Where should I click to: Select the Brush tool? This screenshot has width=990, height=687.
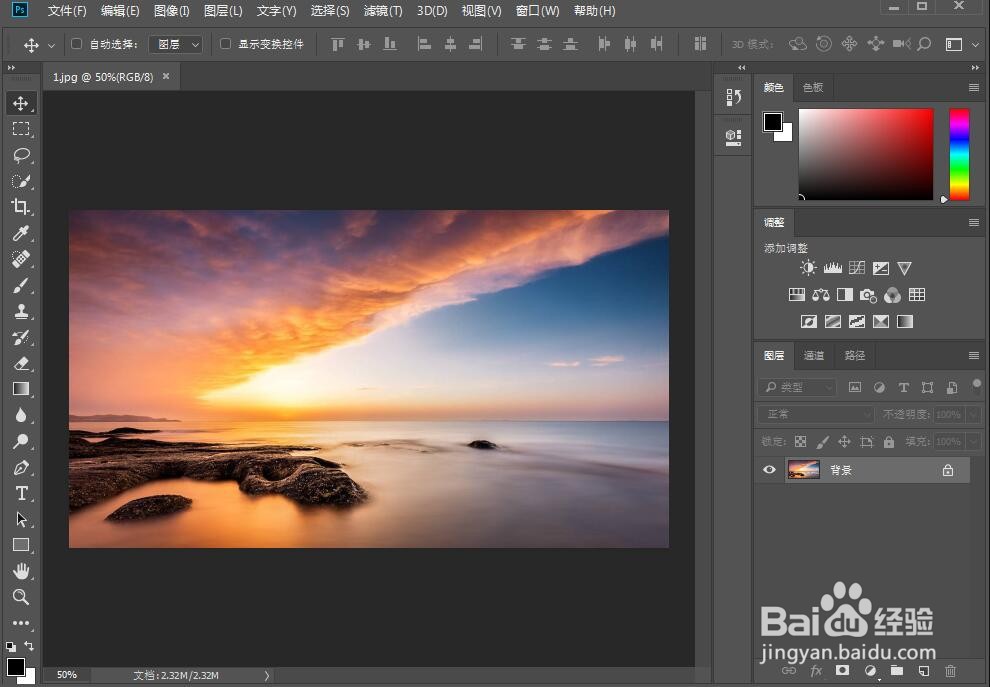tap(21, 285)
